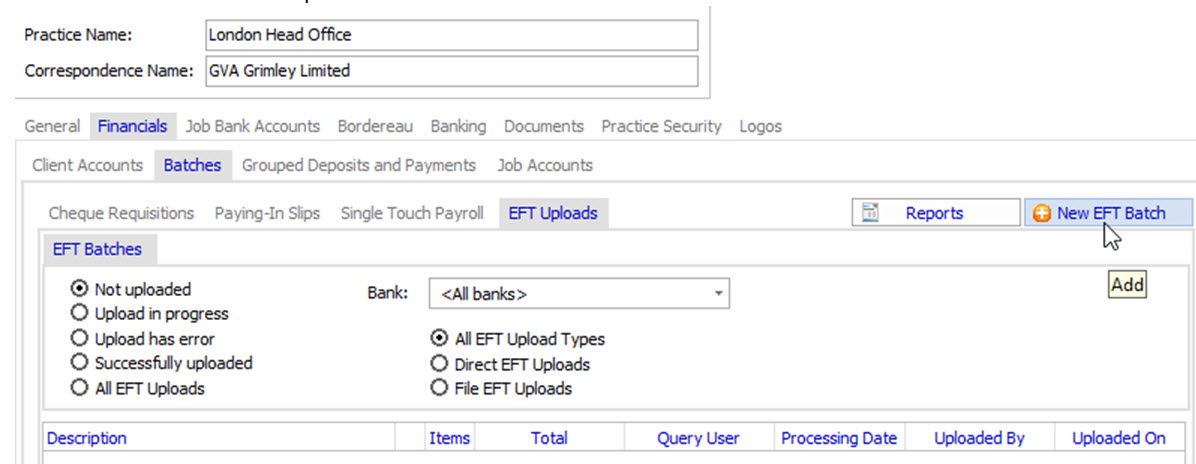Switch to Client Accounts tab

coord(87,165)
